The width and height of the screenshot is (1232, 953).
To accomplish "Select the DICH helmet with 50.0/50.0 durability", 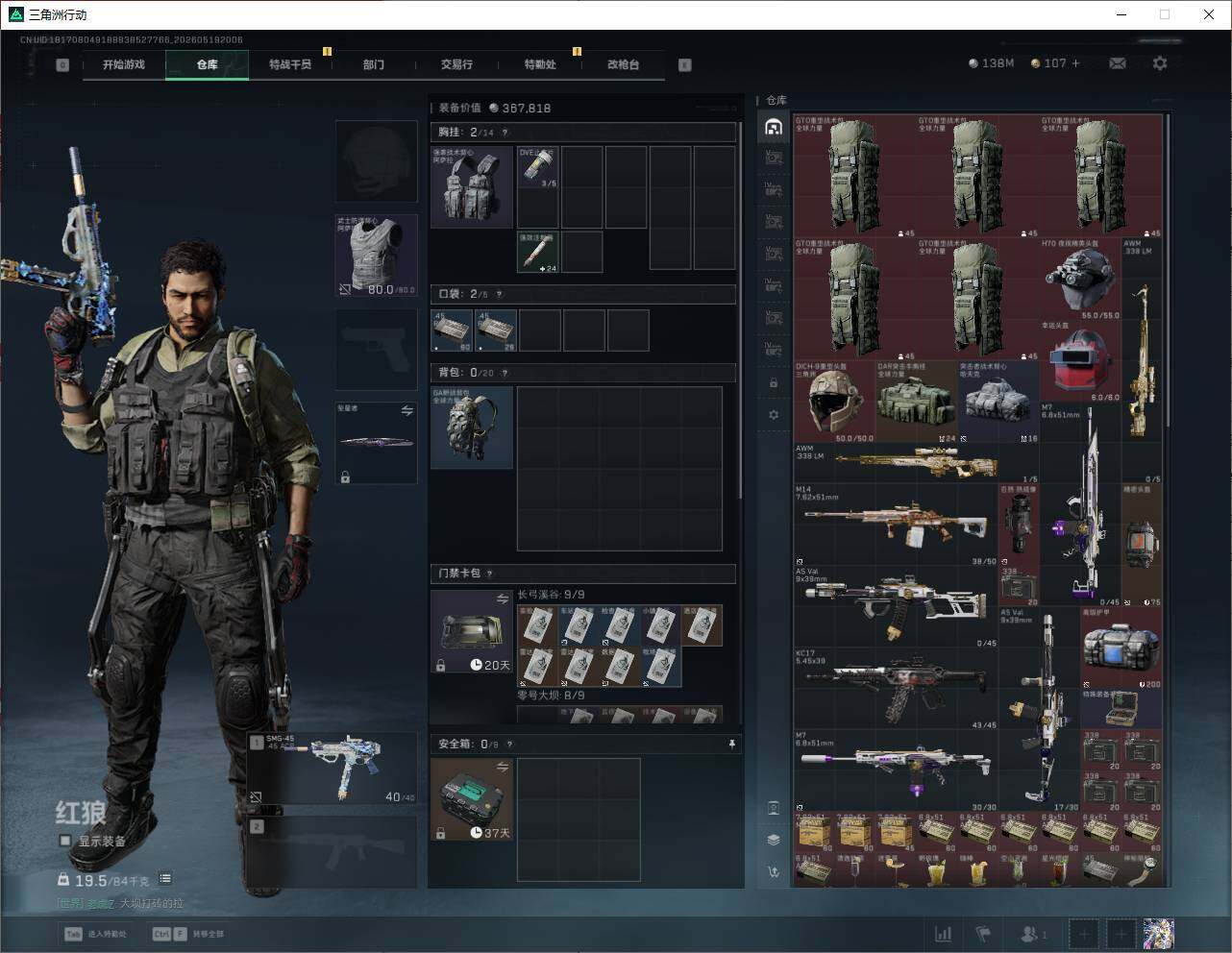I will click(834, 402).
